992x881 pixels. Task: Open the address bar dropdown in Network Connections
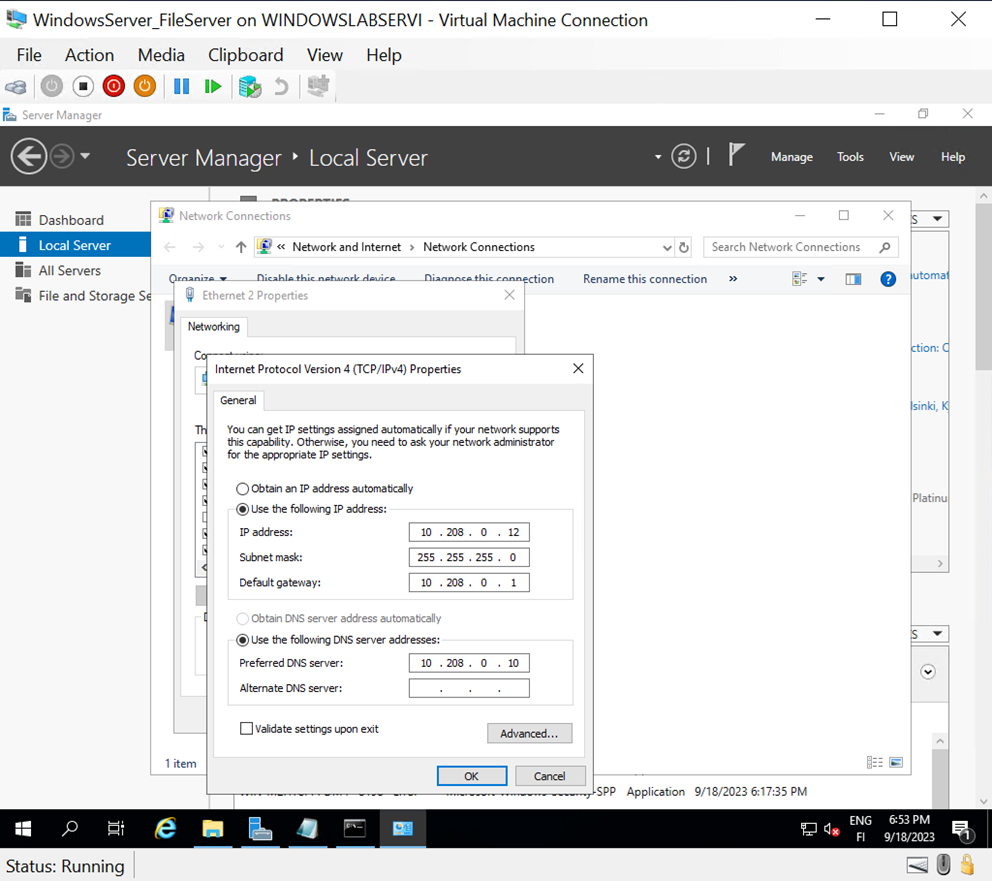pyautogui.click(x=667, y=247)
